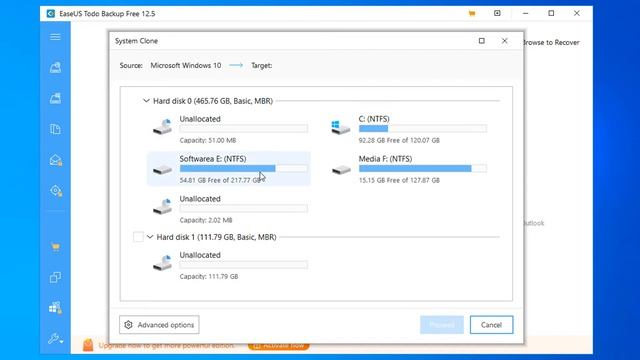
Task: Click the Advanced options button
Action: click(159, 325)
